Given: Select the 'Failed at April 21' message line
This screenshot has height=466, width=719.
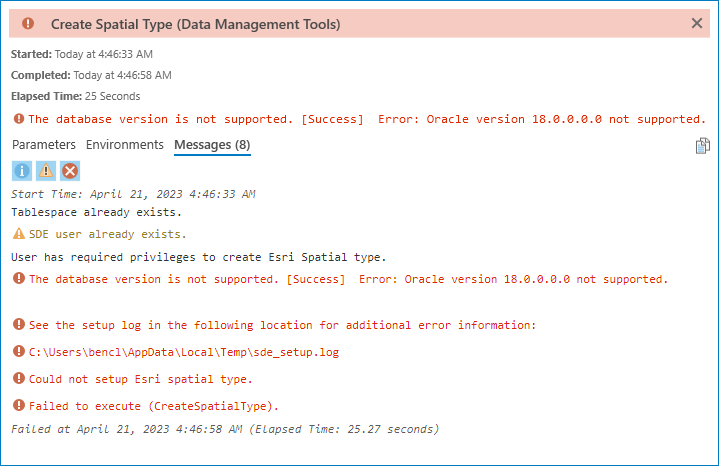Looking at the screenshot, I should (225, 429).
